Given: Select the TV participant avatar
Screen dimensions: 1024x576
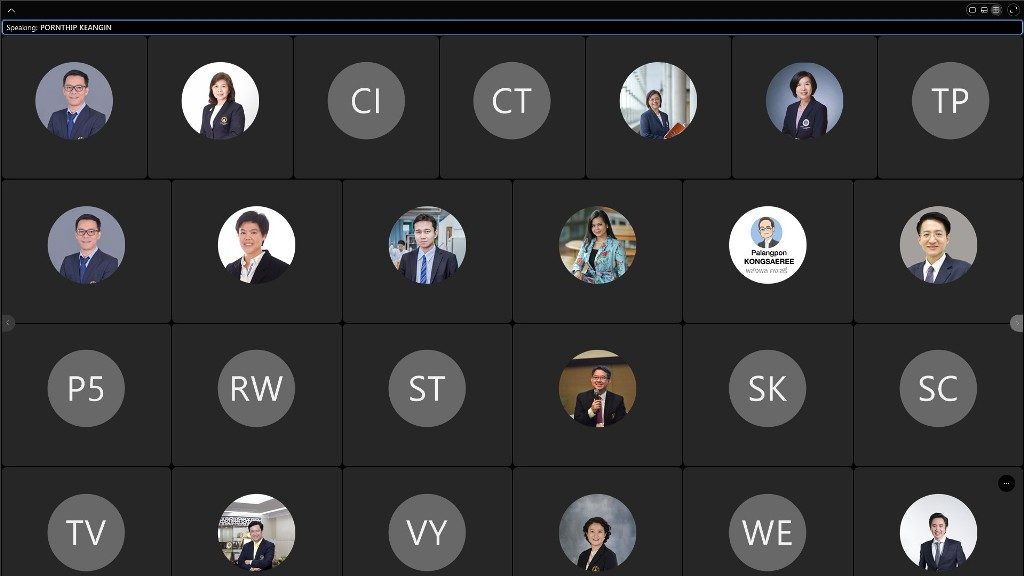Looking at the screenshot, I should (x=86, y=532).
